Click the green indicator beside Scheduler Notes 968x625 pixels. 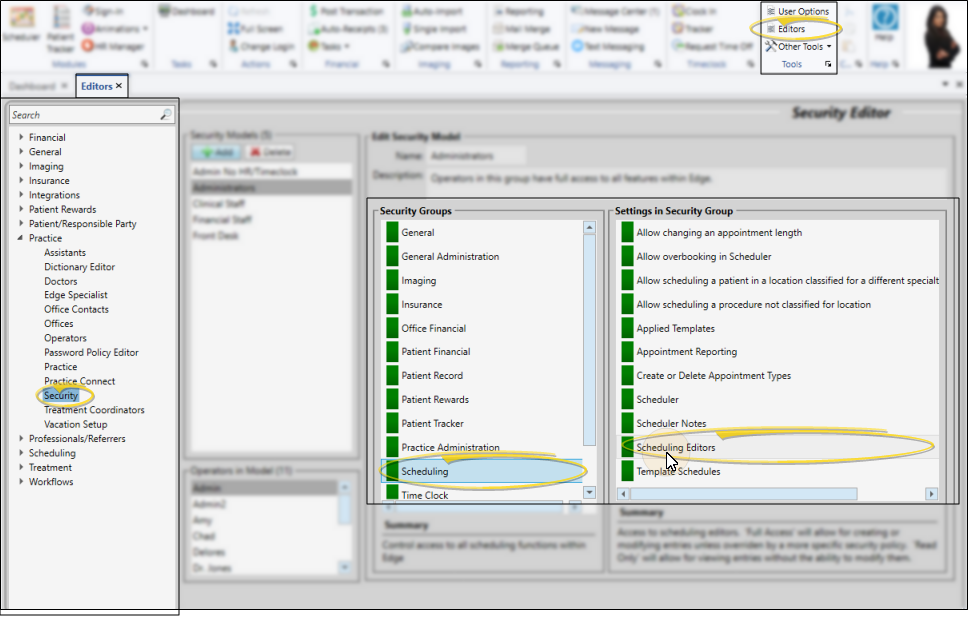coord(628,424)
